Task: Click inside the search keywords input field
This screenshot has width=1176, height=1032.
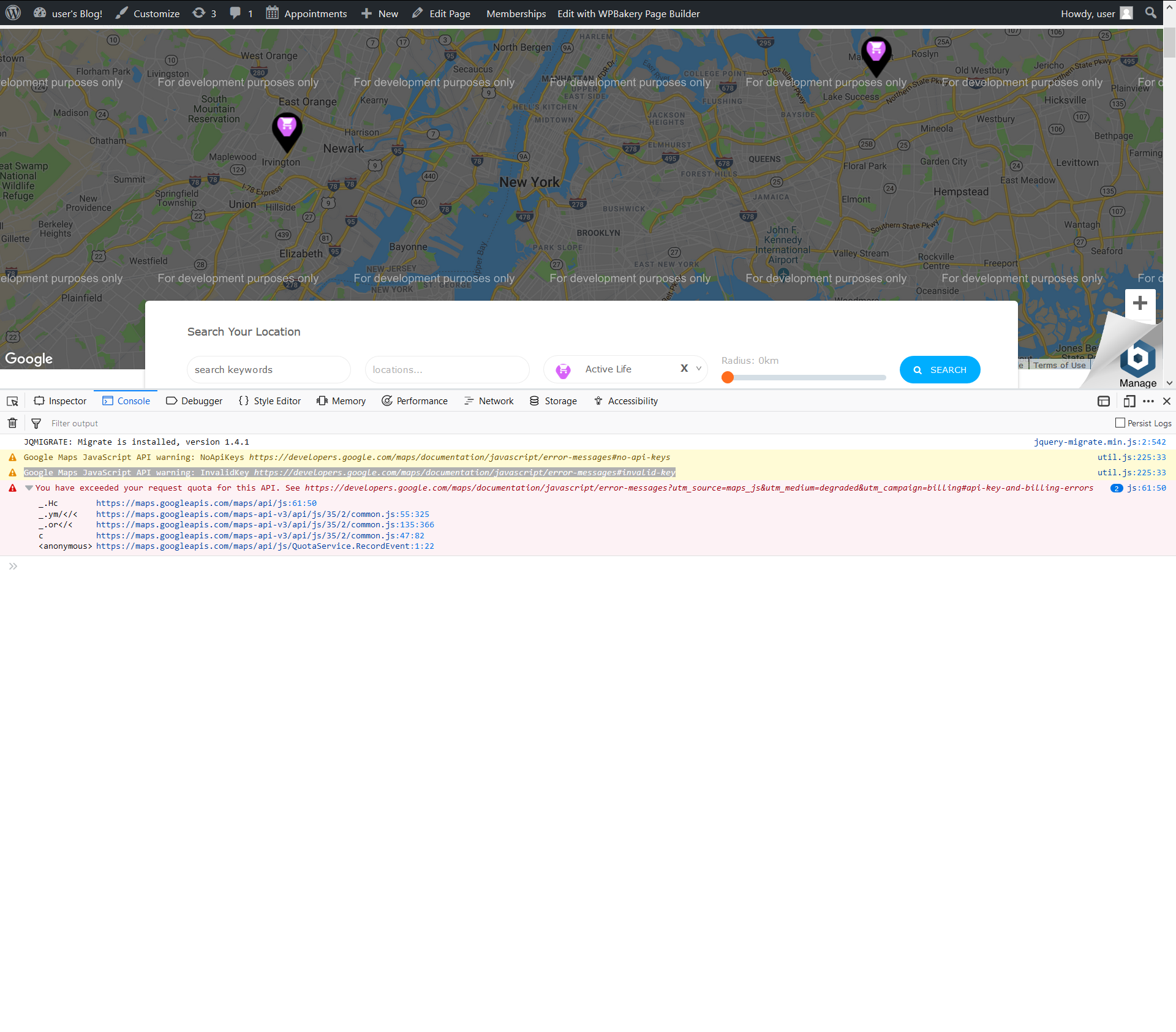Action: (x=268, y=369)
